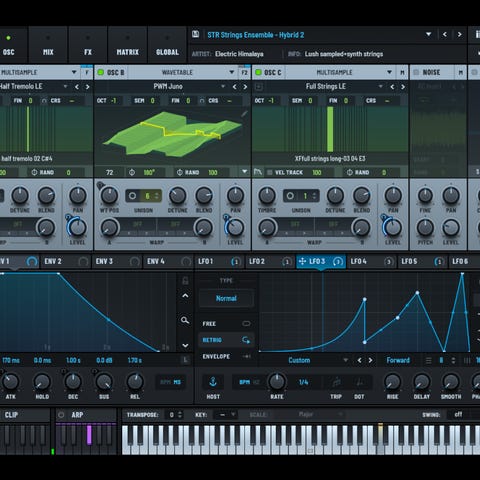Toggle OSC C power button
The width and height of the screenshot is (480, 480).
point(258,72)
